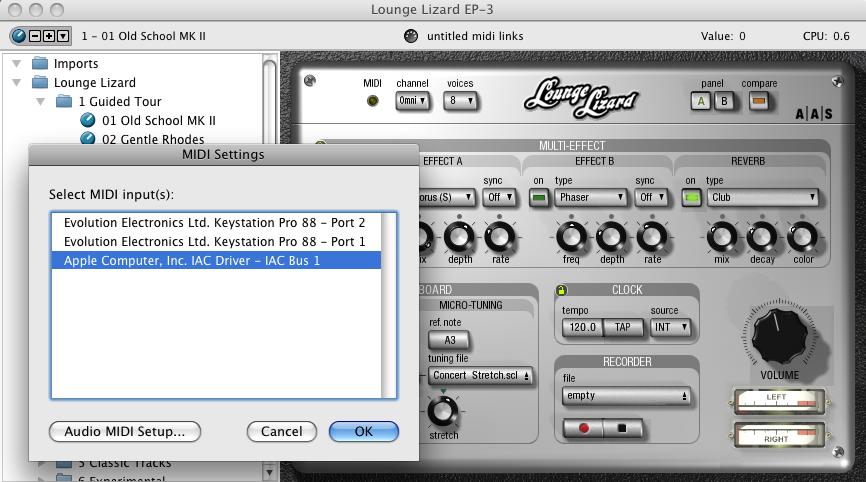Select the Lounge Lizard folder icon
Viewport: 866px width, 482px height.
pyautogui.click(x=40, y=82)
